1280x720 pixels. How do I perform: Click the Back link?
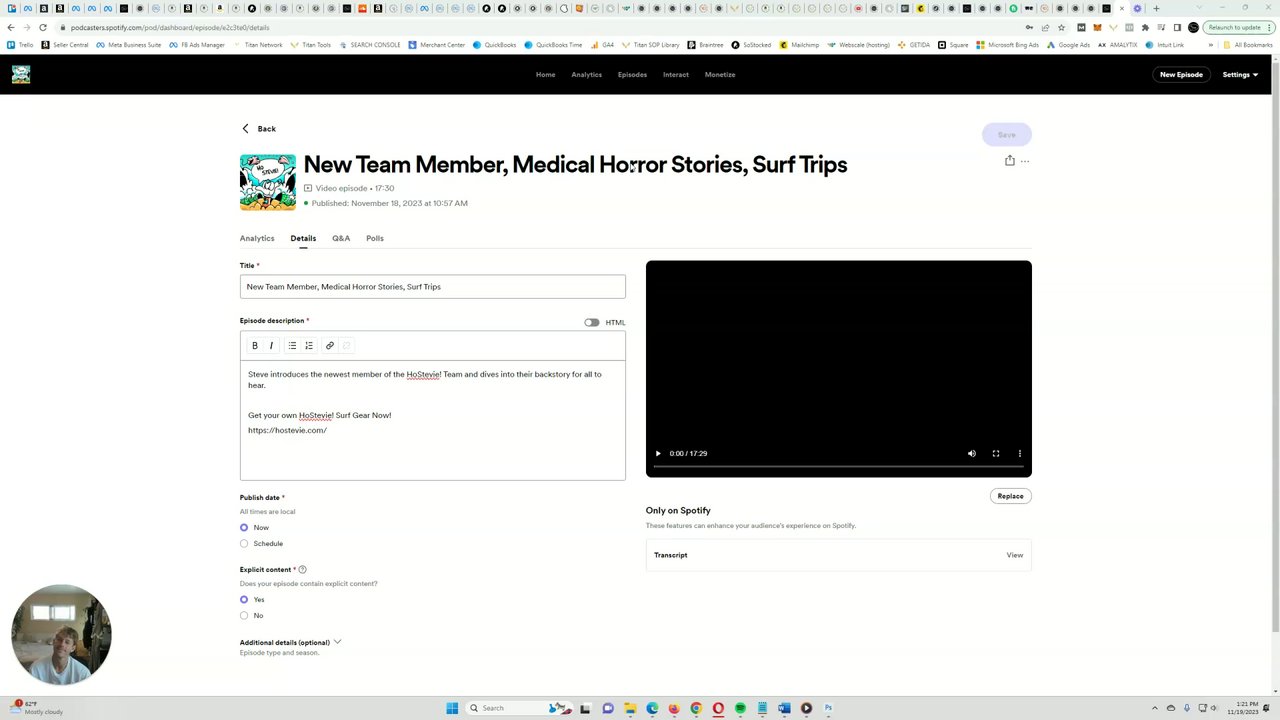pos(258,129)
